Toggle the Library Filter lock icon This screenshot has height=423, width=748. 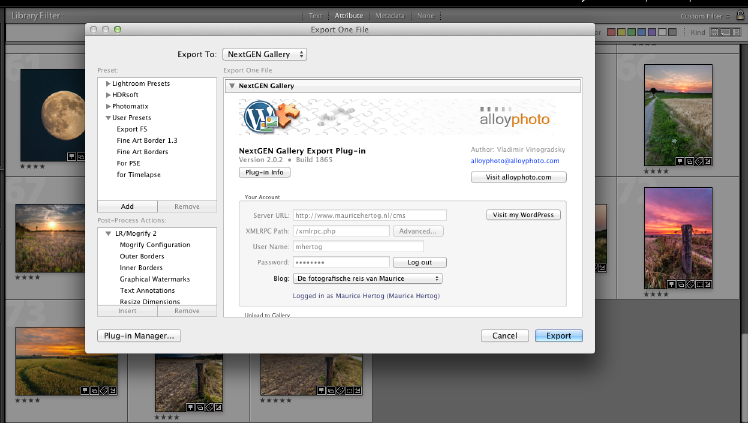pos(740,14)
